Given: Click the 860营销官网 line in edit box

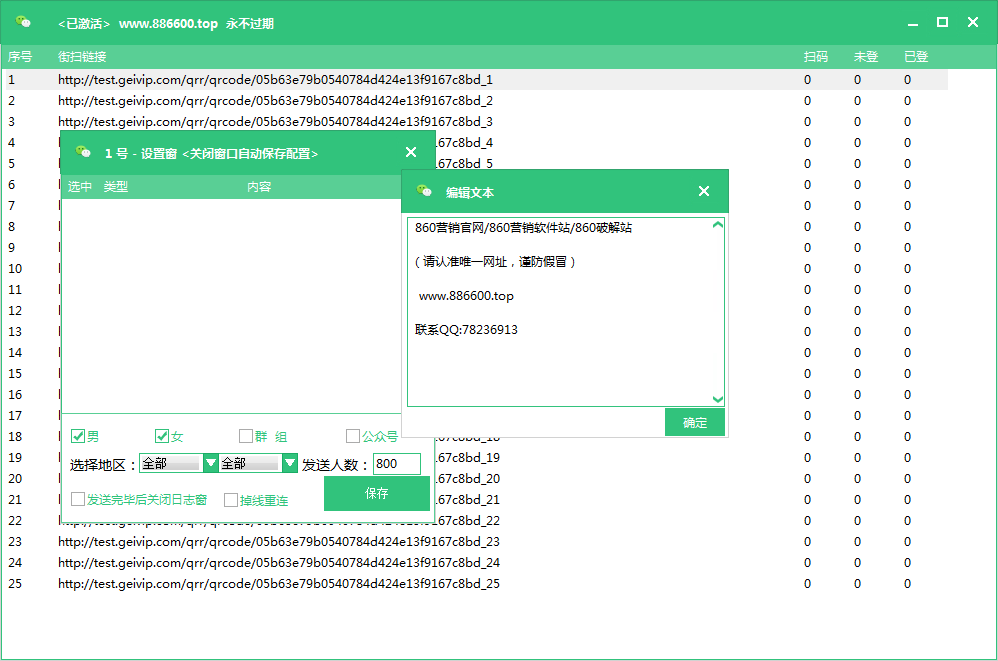Looking at the screenshot, I should point(523,228).
